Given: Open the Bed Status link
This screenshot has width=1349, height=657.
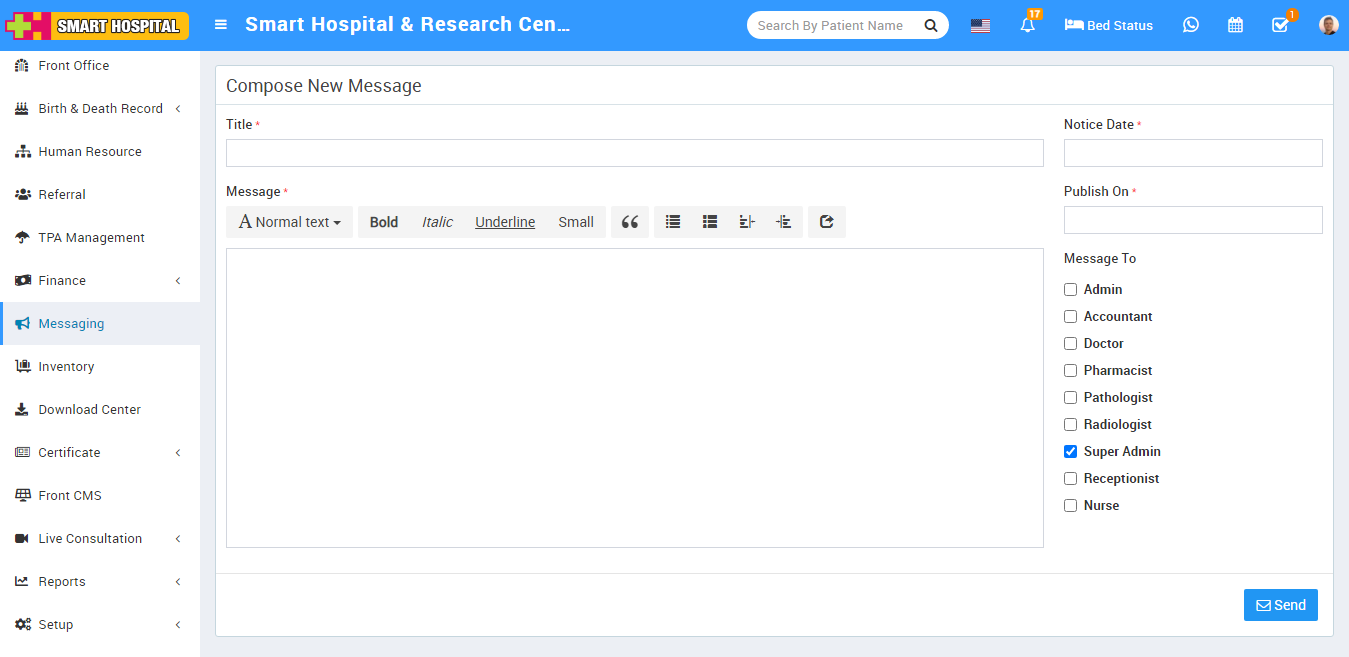Looking at the screenshot, I should click(1108, 25).
